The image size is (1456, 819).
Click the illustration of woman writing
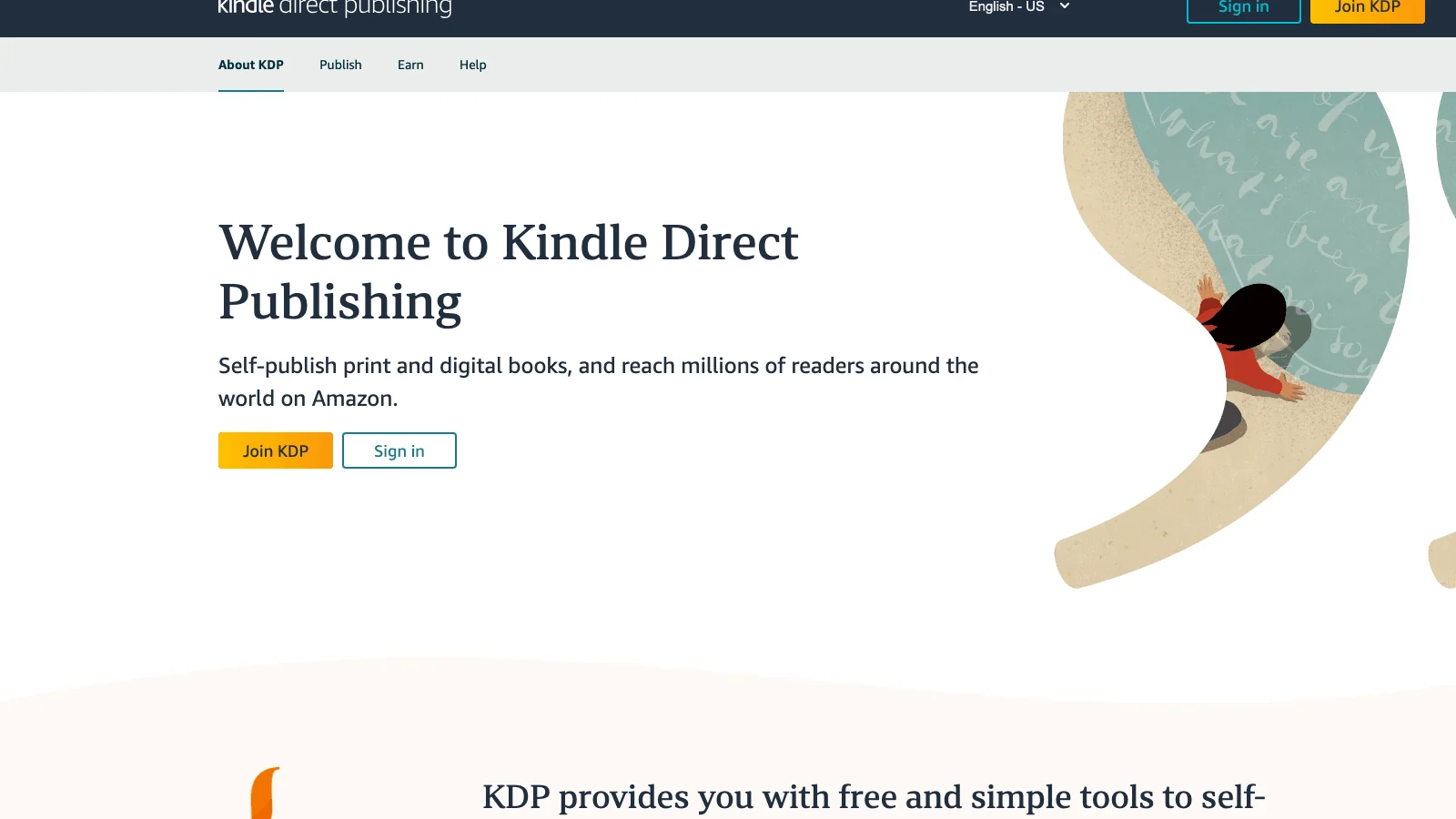pyautogui.click(x=1232, y=339)
